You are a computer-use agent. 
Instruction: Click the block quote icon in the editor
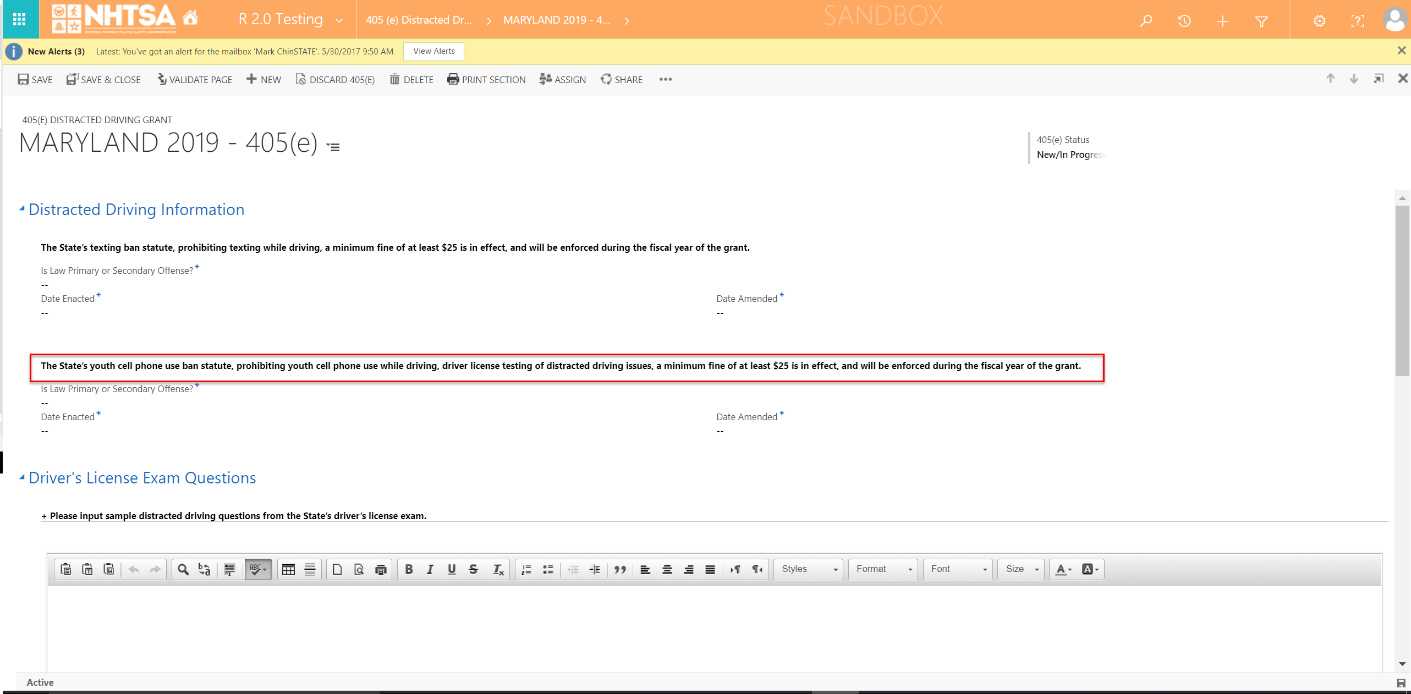[x=620, y=569]
